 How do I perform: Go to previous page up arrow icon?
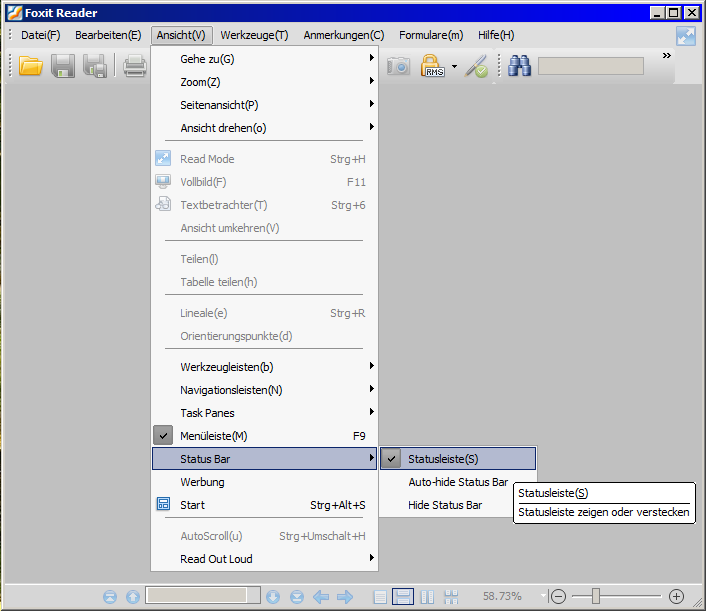tap(133, 597)
